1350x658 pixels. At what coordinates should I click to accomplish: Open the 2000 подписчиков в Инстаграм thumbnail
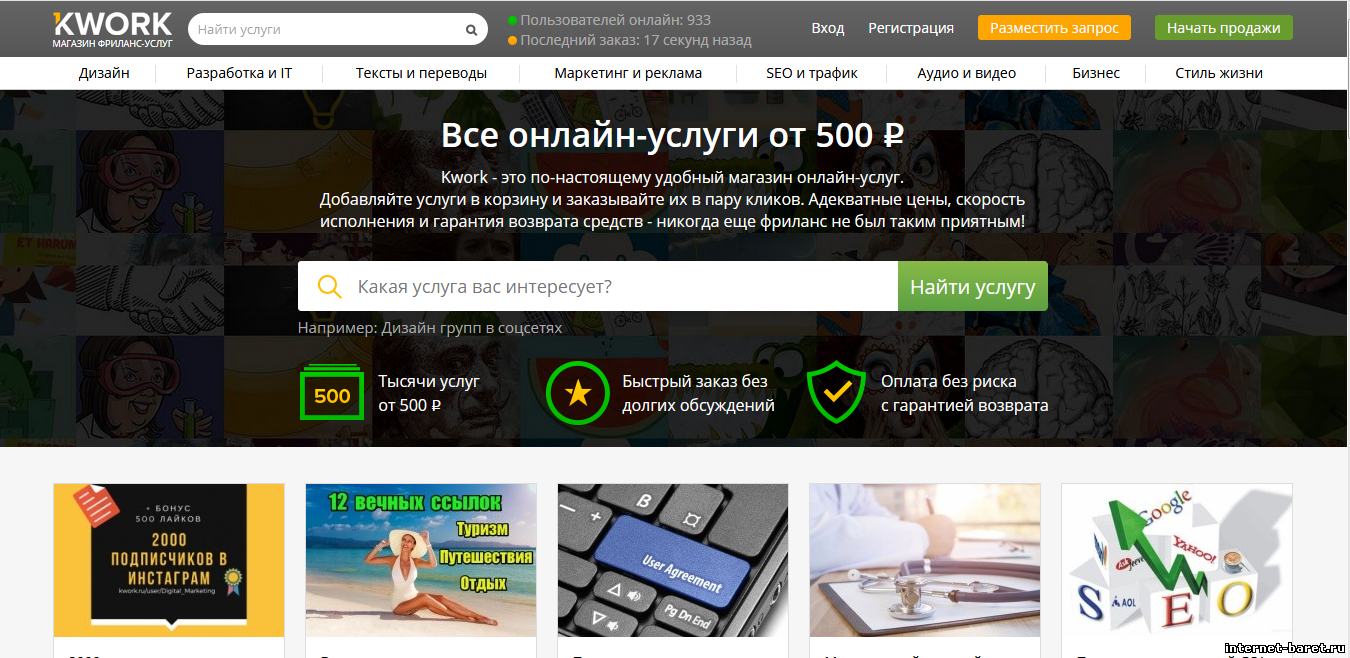(x=169, y=560)
